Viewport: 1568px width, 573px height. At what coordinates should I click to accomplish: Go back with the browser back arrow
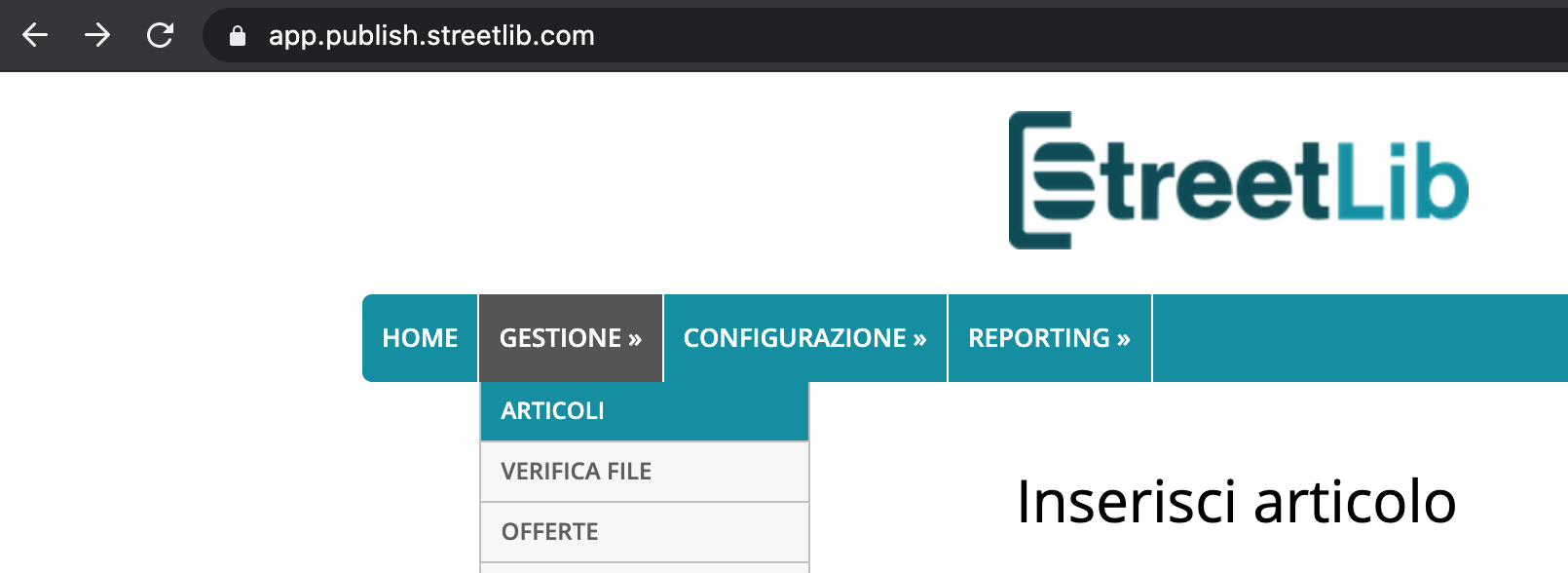(35, 36)
